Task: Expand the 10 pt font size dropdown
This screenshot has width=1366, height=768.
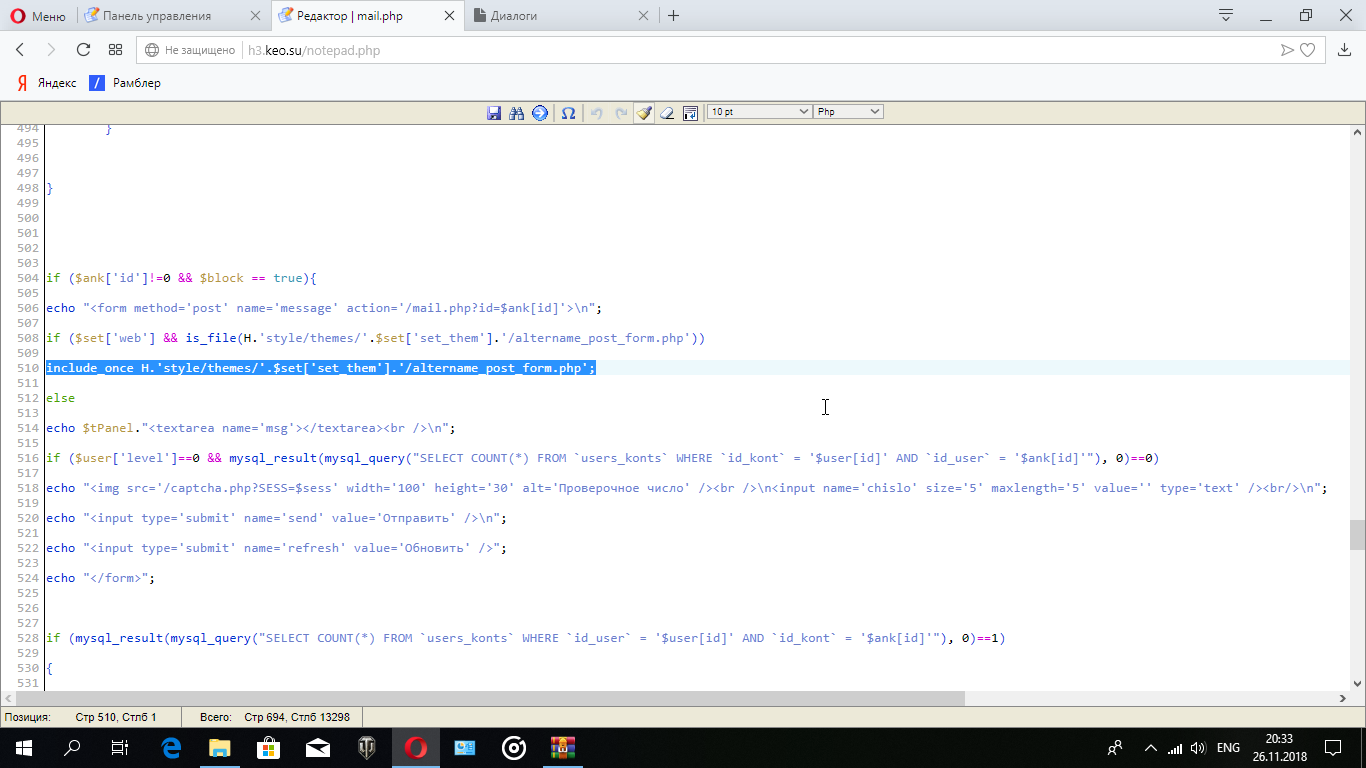Action: point(759,112)
